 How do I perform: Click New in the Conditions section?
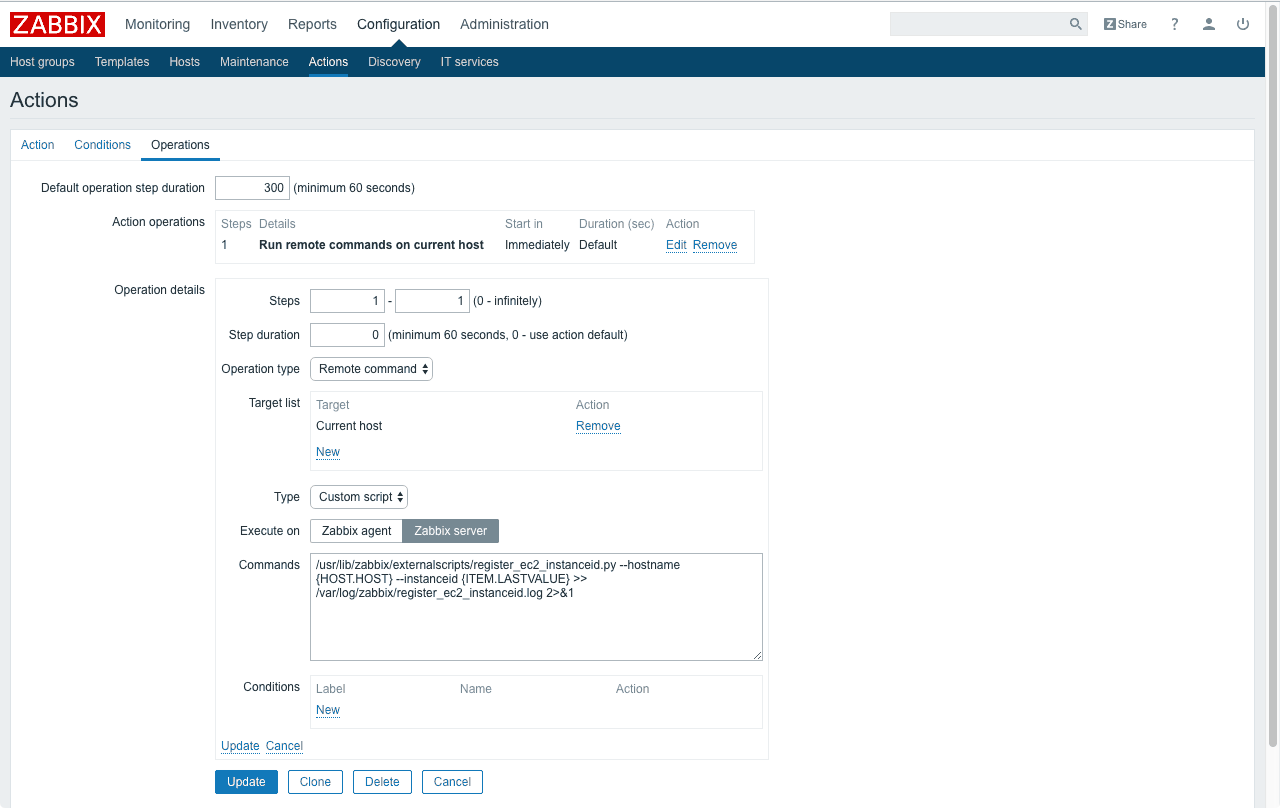(328, 710)
